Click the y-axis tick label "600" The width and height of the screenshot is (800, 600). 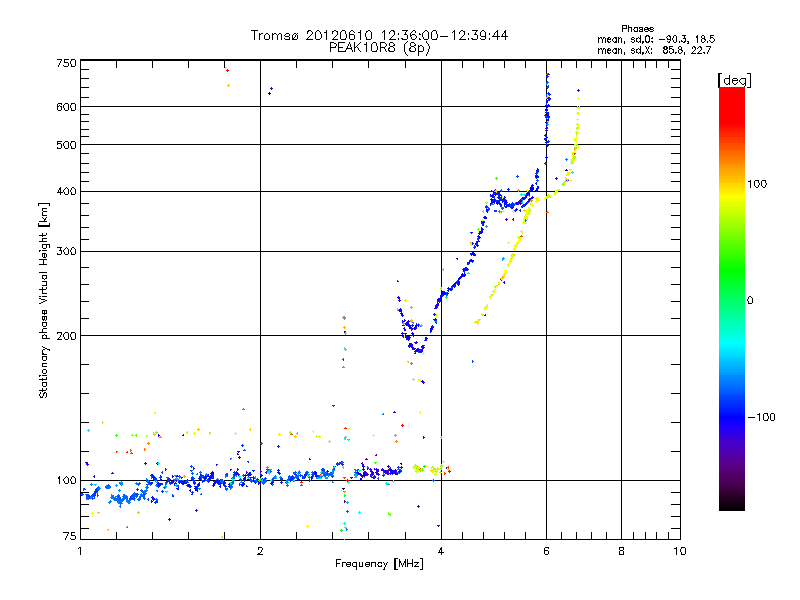pyautogui.click(x=66, y=107)
